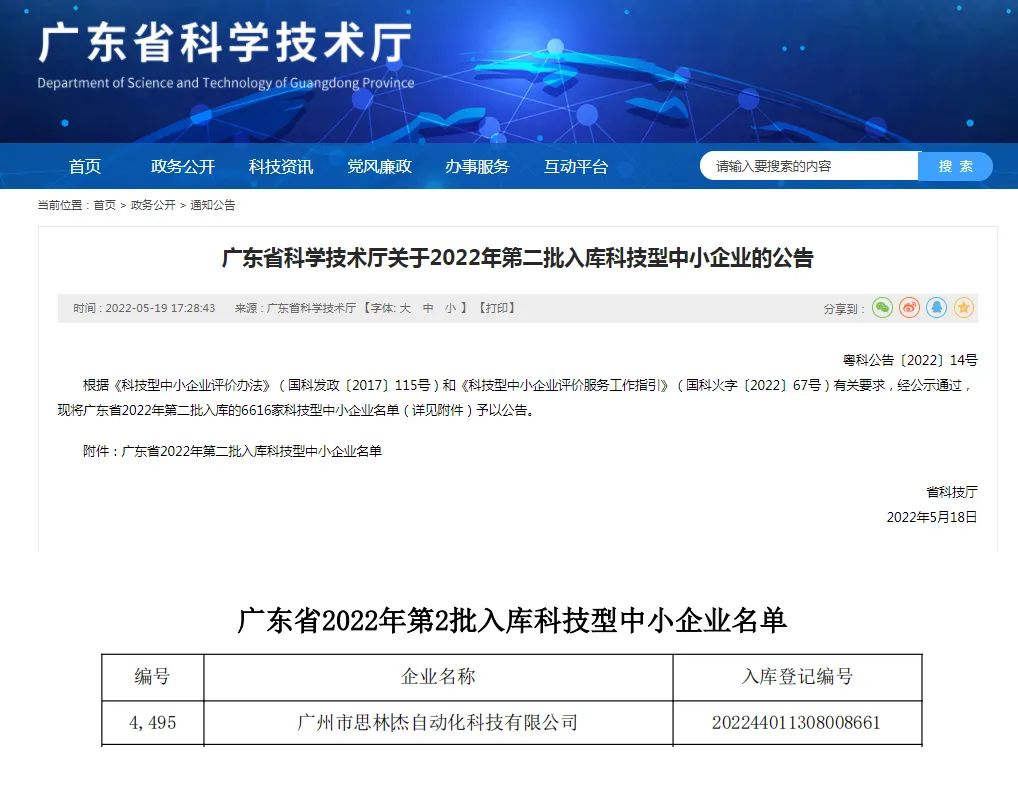Open the 首页 navigation menu item
Viewport: 1018px width, 794px height.
85,167
